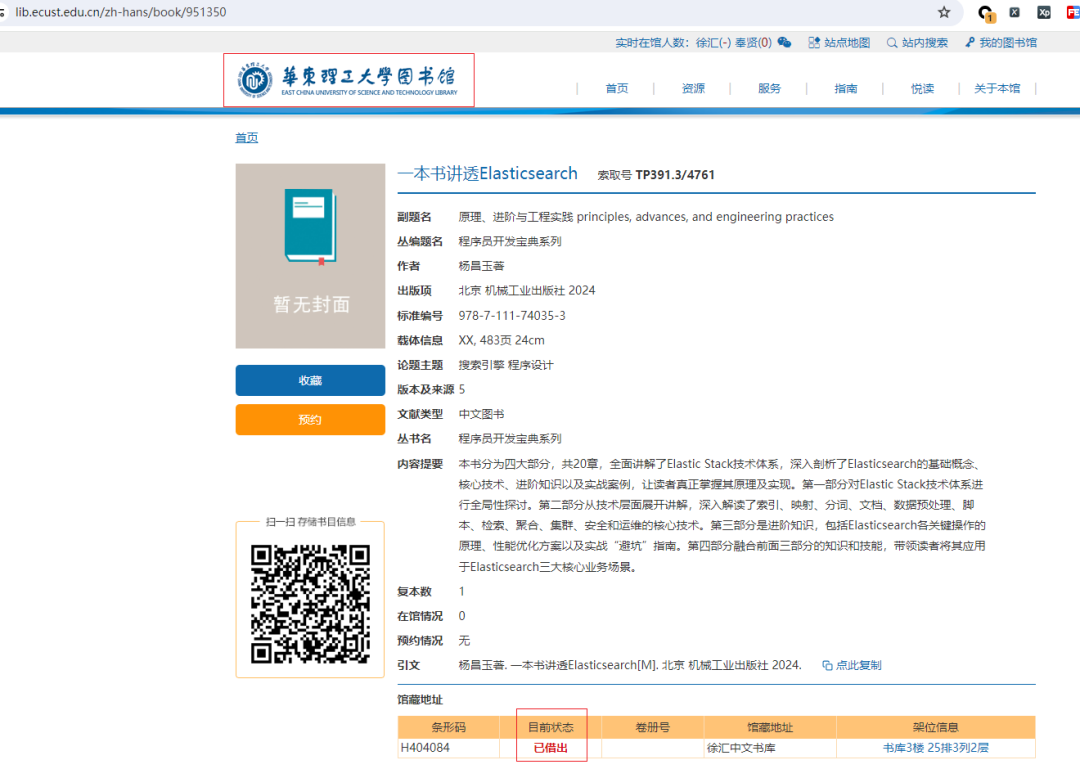The width and height of the screenshot is (1080, 769).
Task: Open the 资源 navigation menu
Action: (x=693, y=88)
